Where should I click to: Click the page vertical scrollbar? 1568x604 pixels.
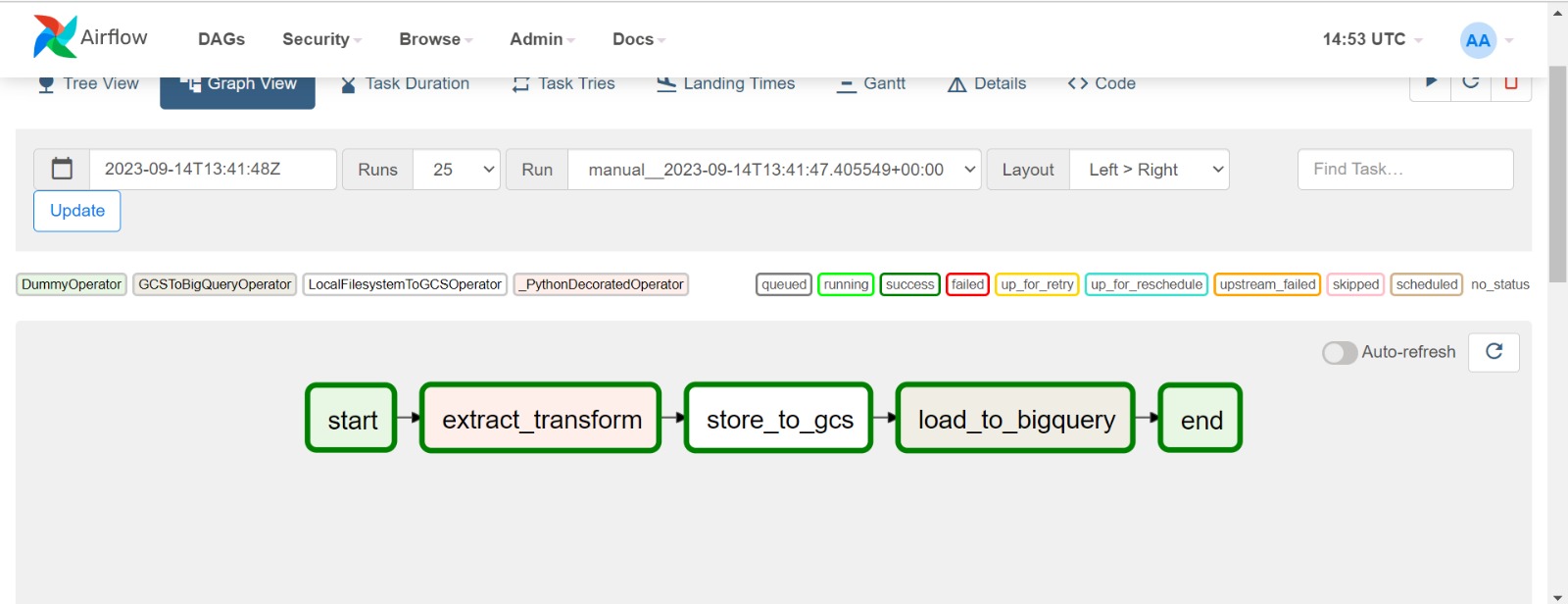click(x=1558, y=174)
